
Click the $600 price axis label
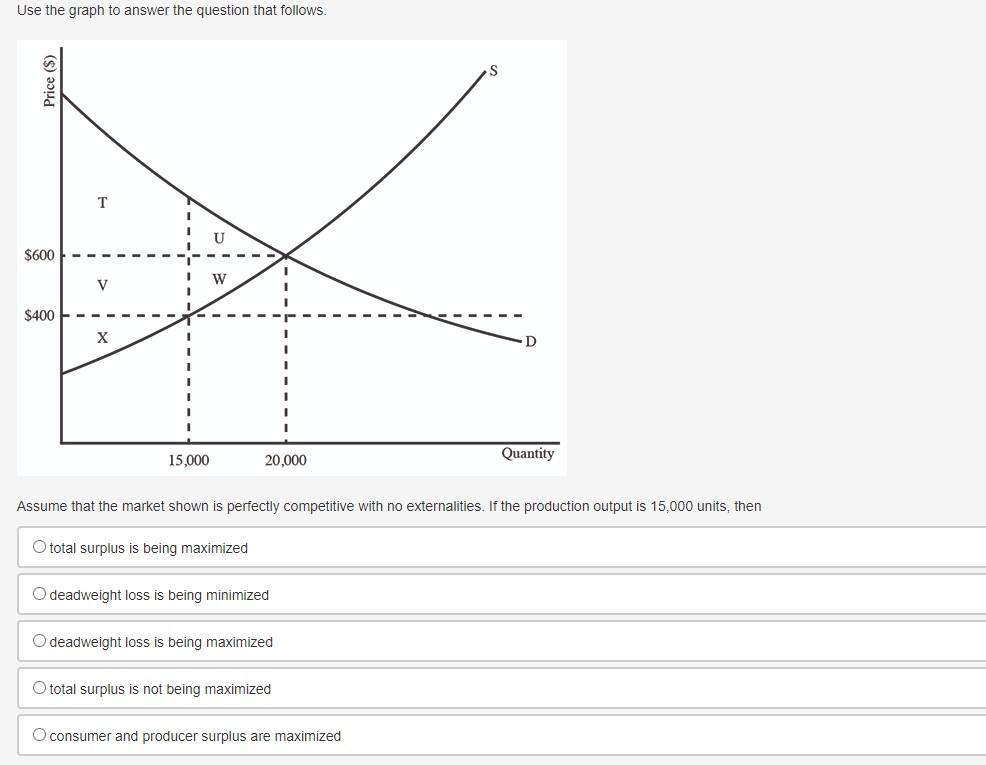[x=37, y=255]
